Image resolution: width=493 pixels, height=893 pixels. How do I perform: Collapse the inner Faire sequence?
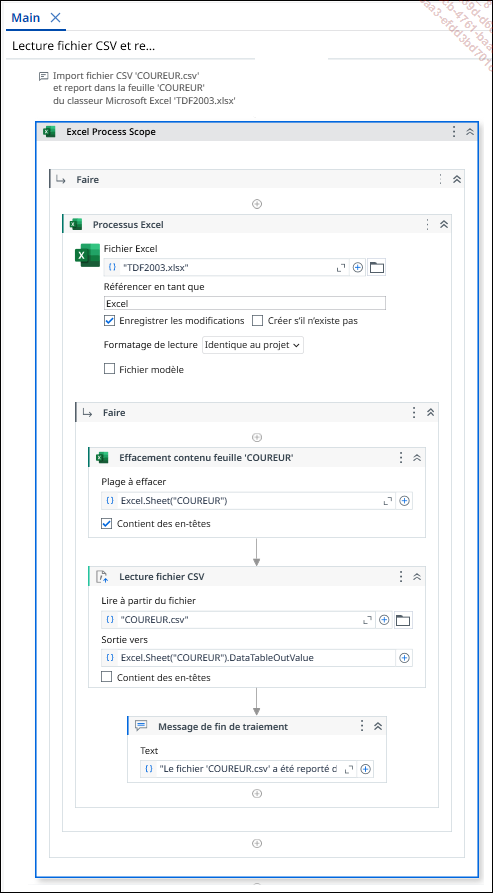click(x=430, y=412)
